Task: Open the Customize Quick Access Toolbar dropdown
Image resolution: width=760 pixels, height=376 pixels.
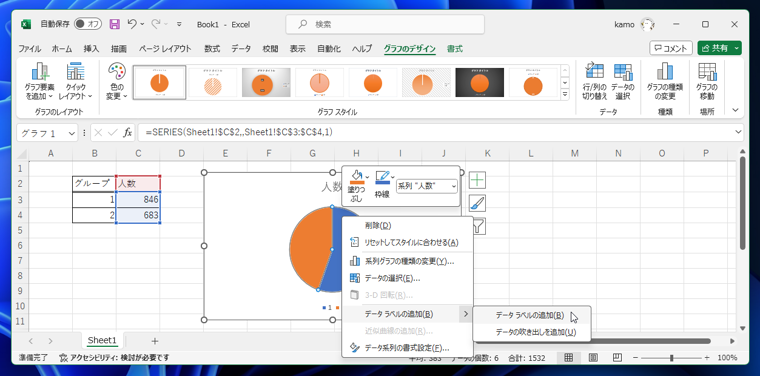Action: pos(179,24)
